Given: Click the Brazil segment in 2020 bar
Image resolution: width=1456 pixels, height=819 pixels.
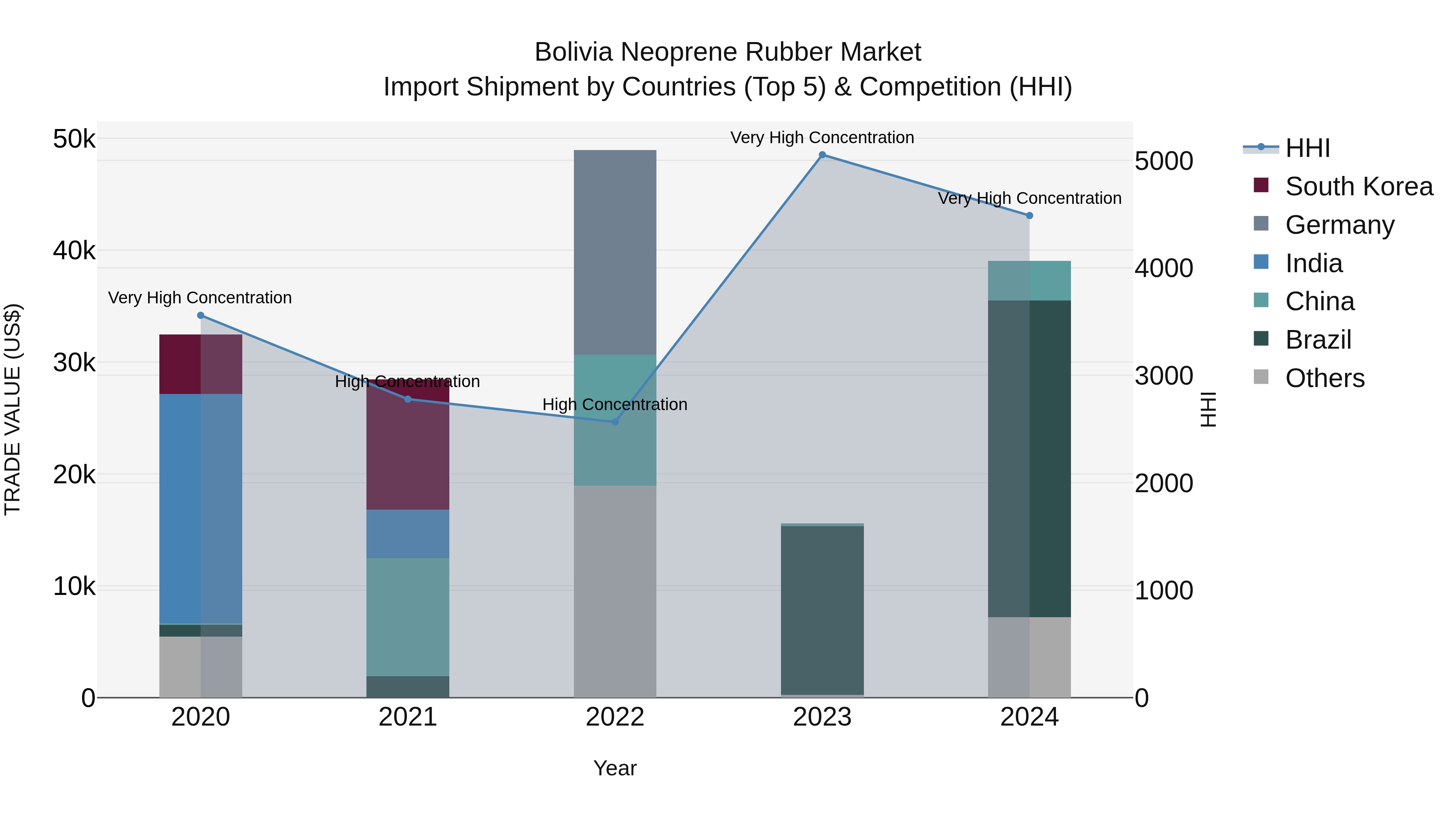Looking at the screenshot, I should (201, 631).
